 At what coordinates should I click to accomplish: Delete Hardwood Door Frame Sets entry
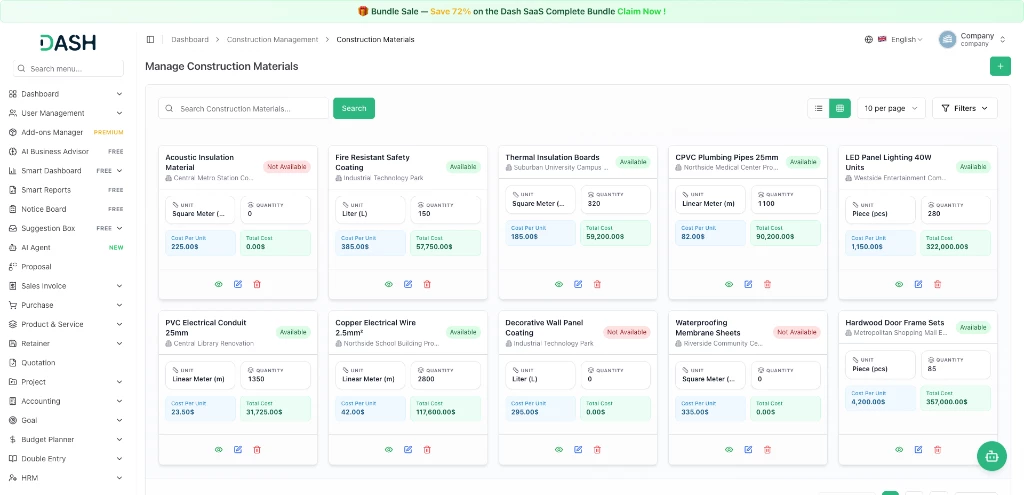pyautogui.click(x=938, y=449)
